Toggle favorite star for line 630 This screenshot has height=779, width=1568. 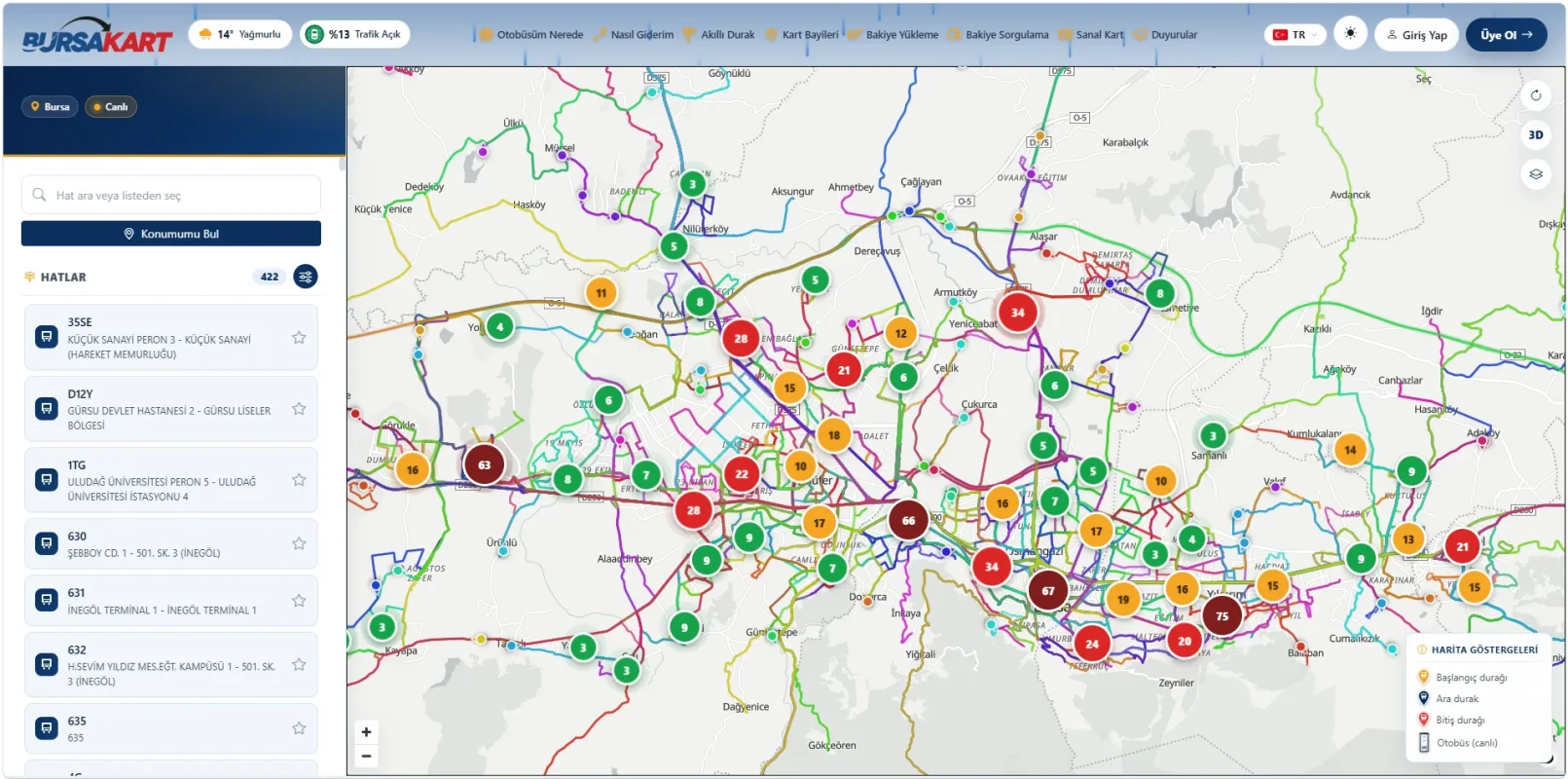coord(299,543)
